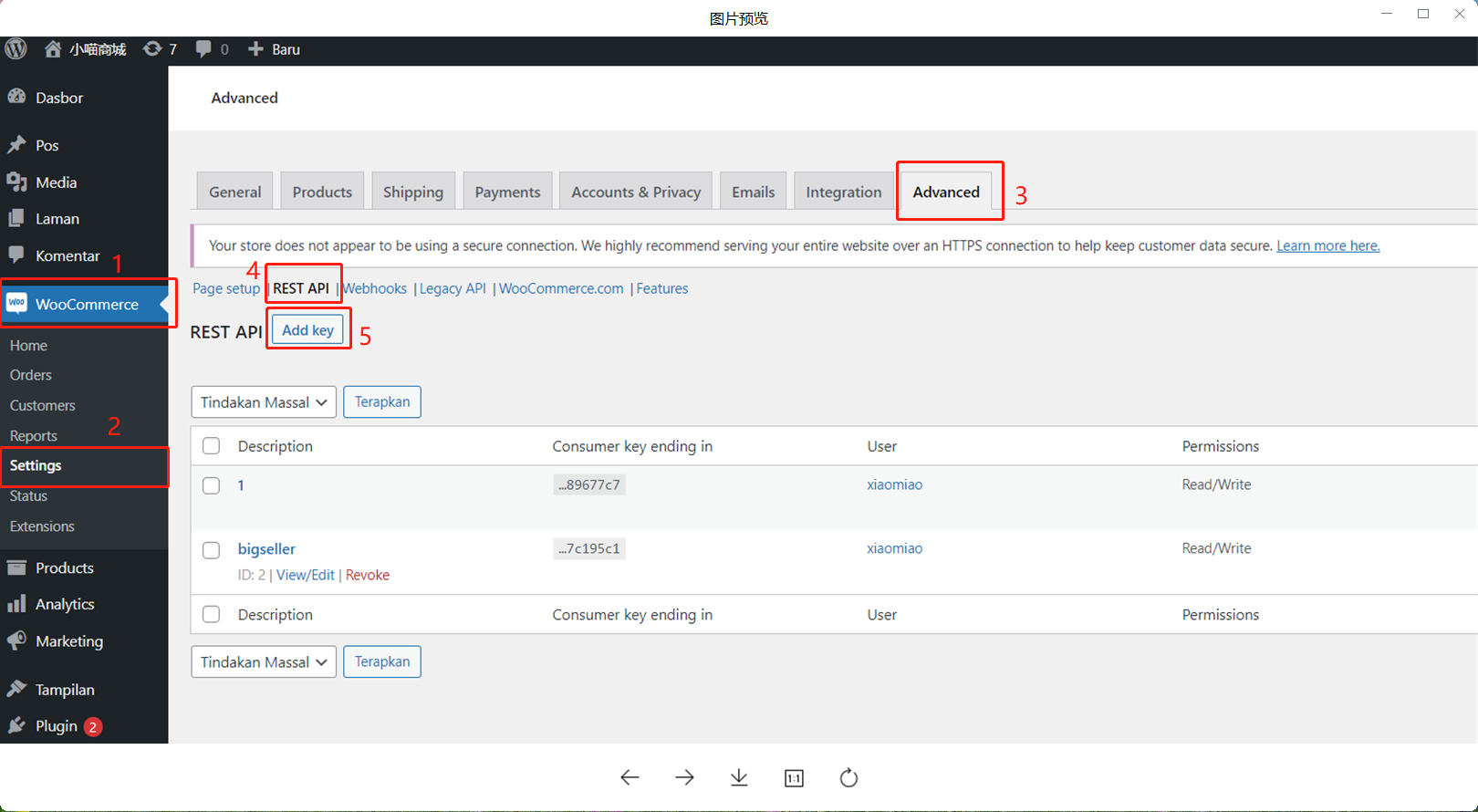
Task: Open Dasbor dashboard icon
Action: point(16,97)
